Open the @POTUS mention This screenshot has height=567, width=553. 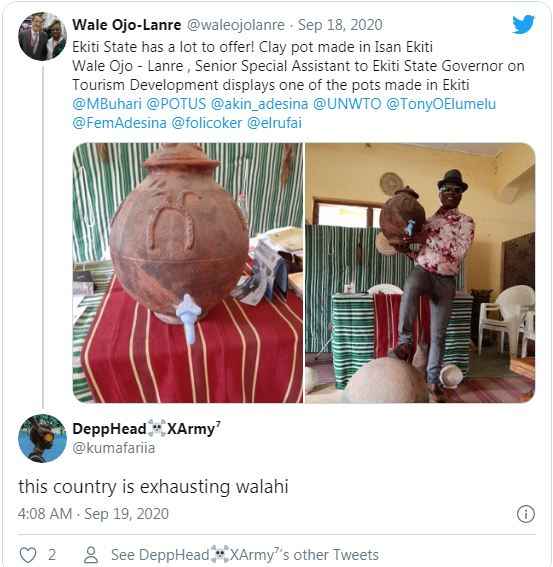176,104
